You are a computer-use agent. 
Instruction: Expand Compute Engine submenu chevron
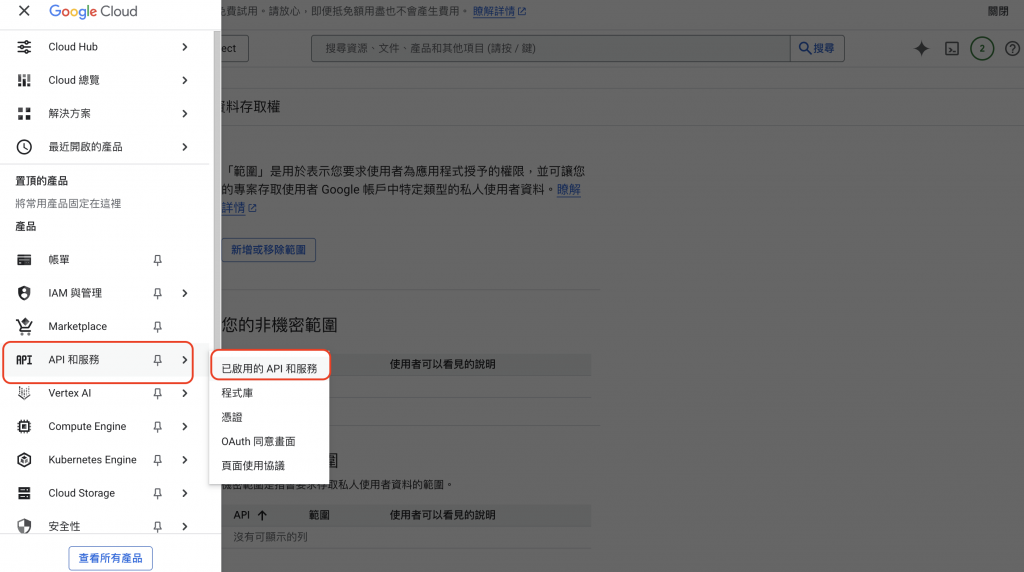[185, 426]
